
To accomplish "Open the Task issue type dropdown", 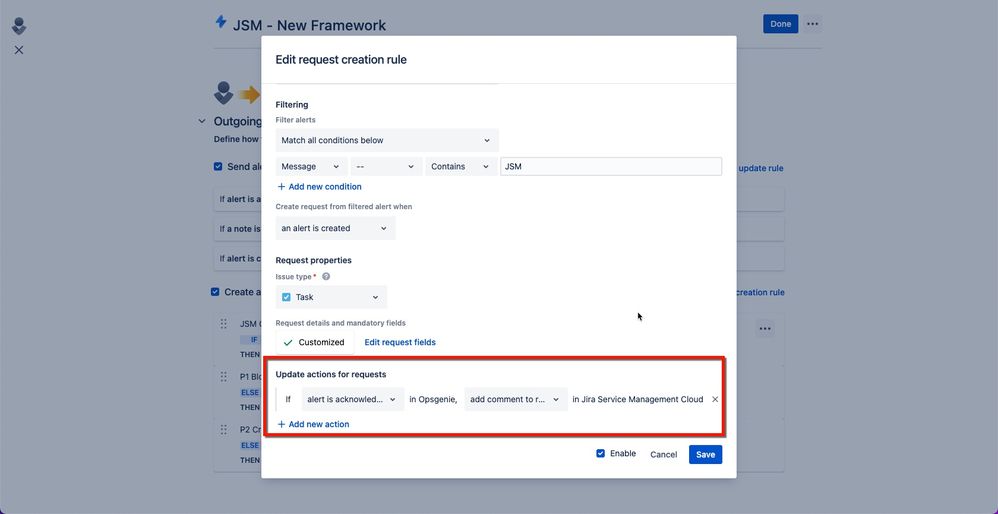I will (331, 297).
